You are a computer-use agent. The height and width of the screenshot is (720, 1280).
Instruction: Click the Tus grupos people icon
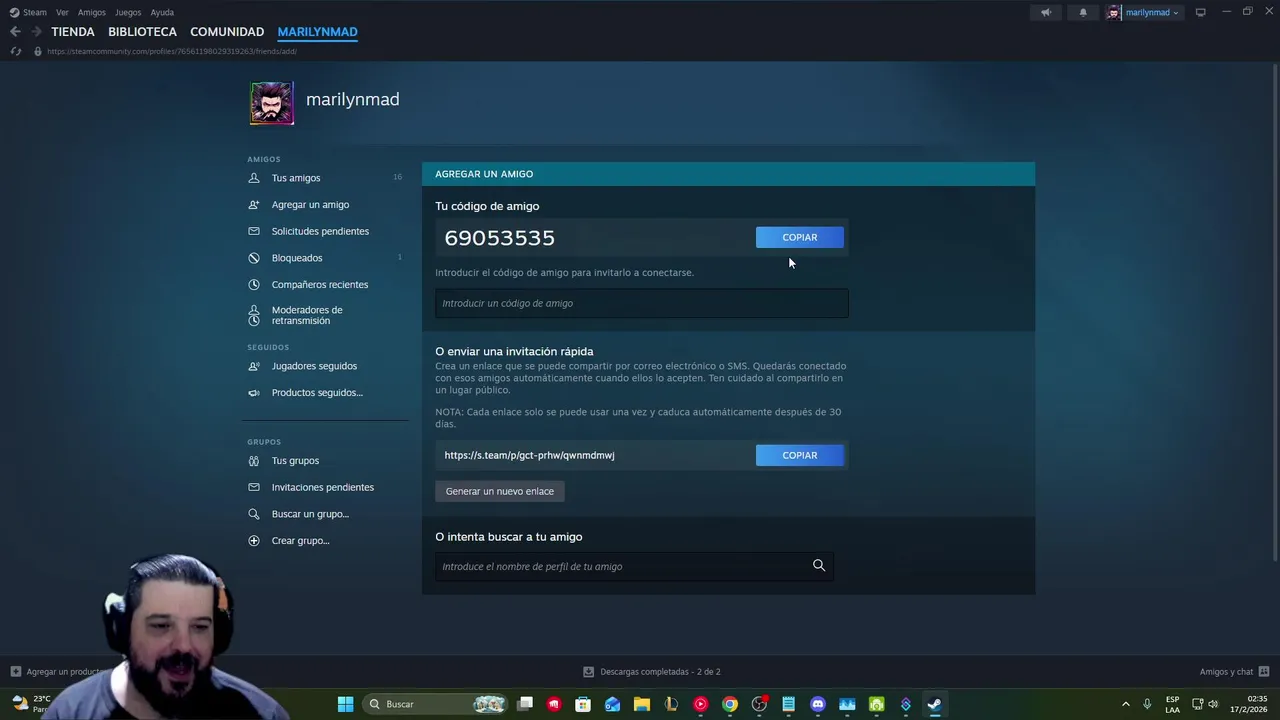[x=253, y=461]
